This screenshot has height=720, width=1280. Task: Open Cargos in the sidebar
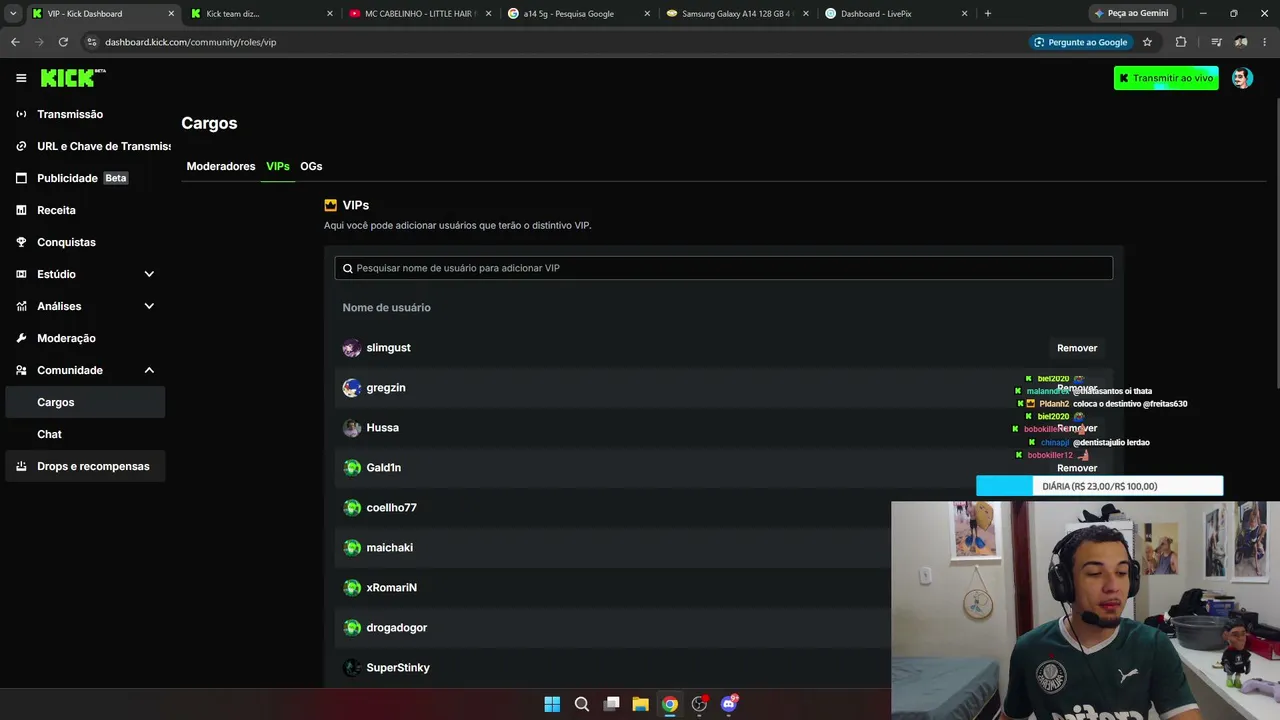tap(85, 402)
